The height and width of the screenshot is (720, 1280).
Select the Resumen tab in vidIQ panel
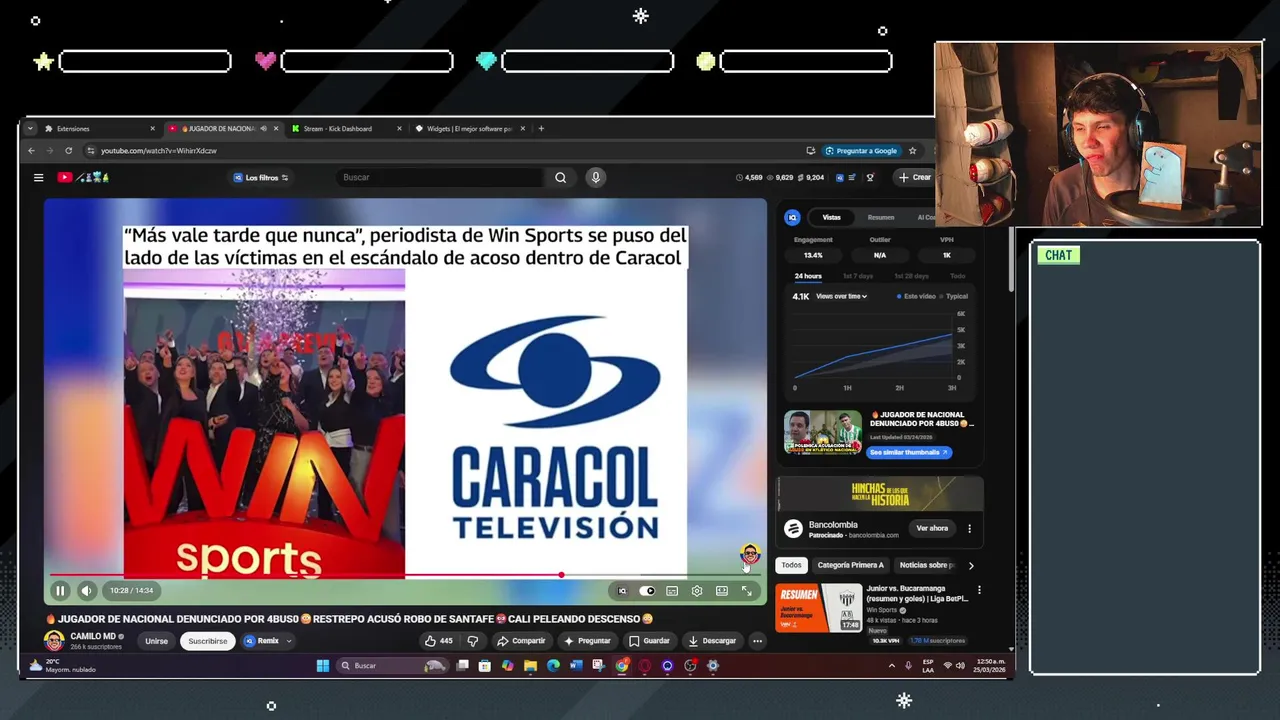coord(881,217)
